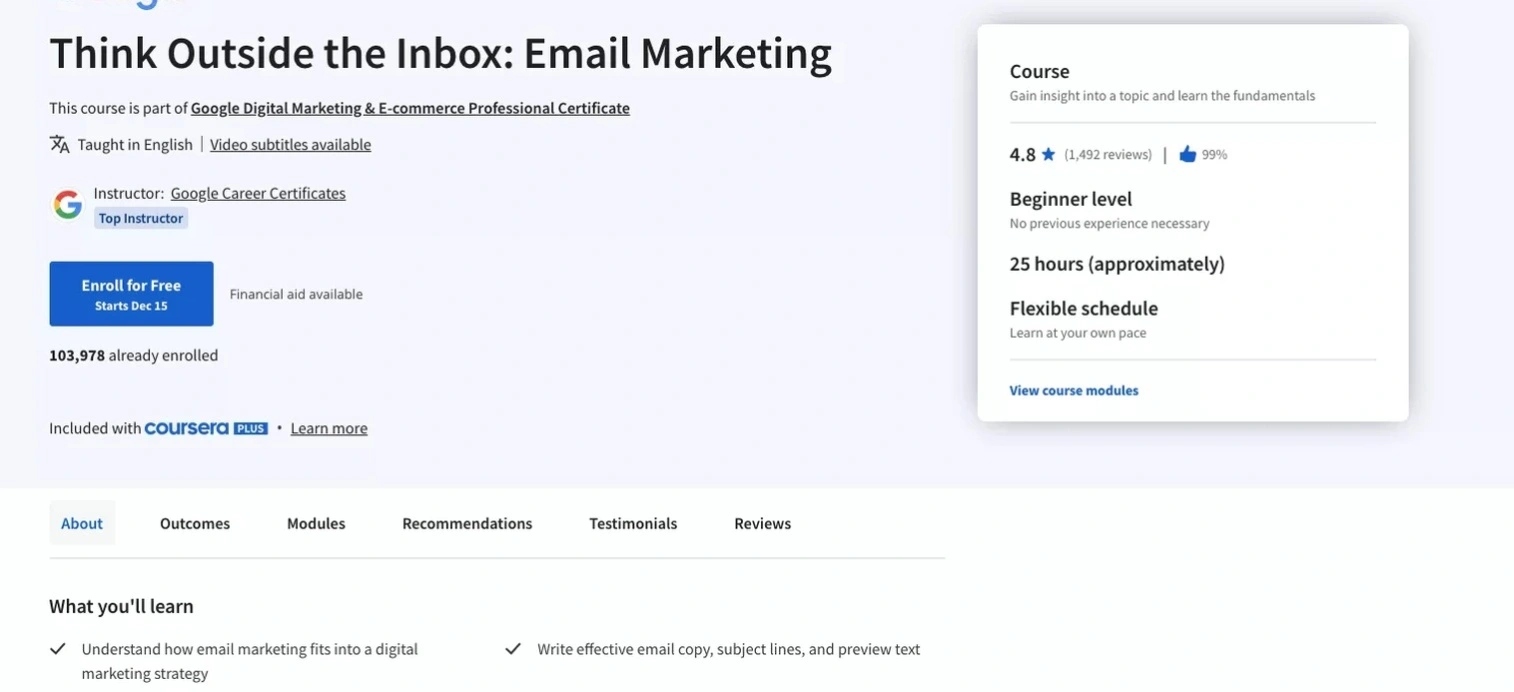Open Google Career Certificates instructor link
This screenshot has height=692, width=1514.
coord(258,193)
